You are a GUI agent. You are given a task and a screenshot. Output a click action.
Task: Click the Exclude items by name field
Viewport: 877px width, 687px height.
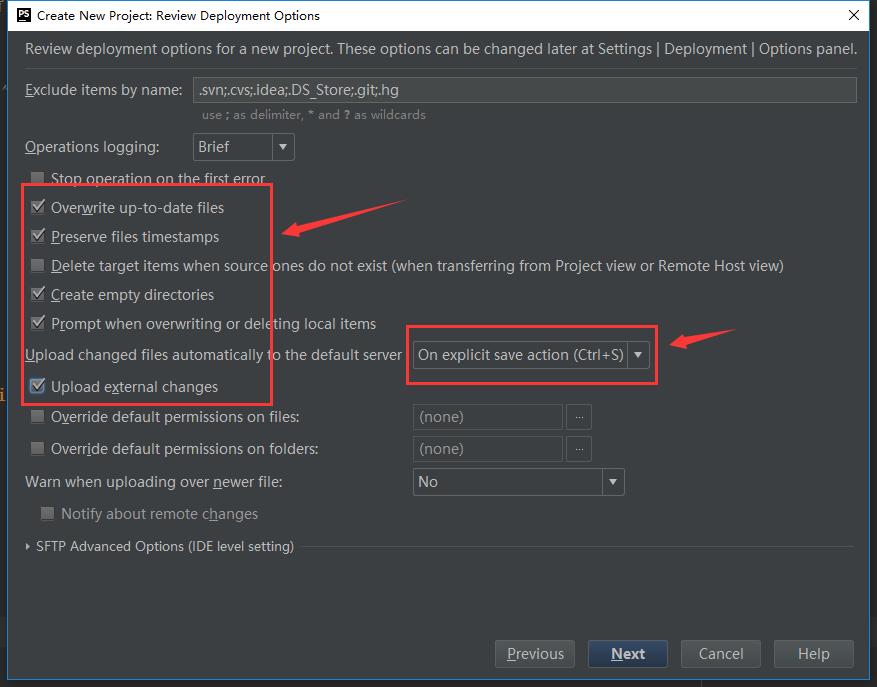pos(525,90)
